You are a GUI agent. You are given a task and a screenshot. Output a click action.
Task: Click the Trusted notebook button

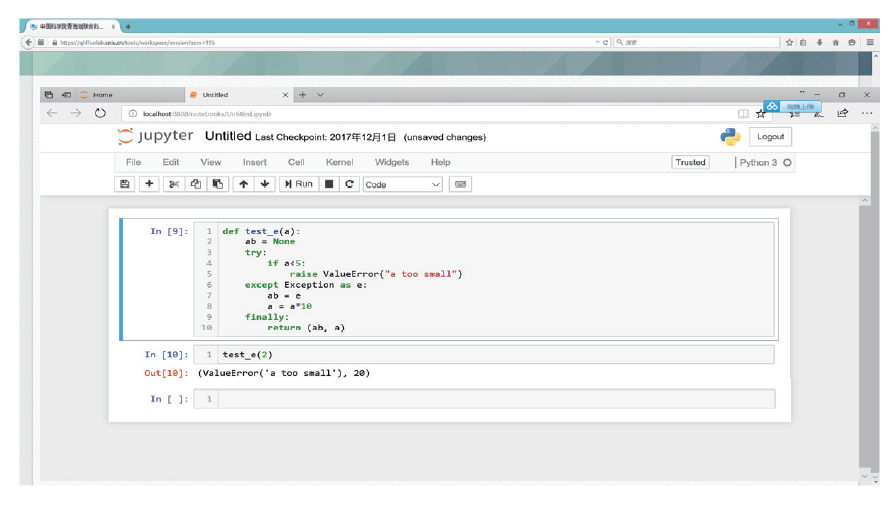point(690,162)
